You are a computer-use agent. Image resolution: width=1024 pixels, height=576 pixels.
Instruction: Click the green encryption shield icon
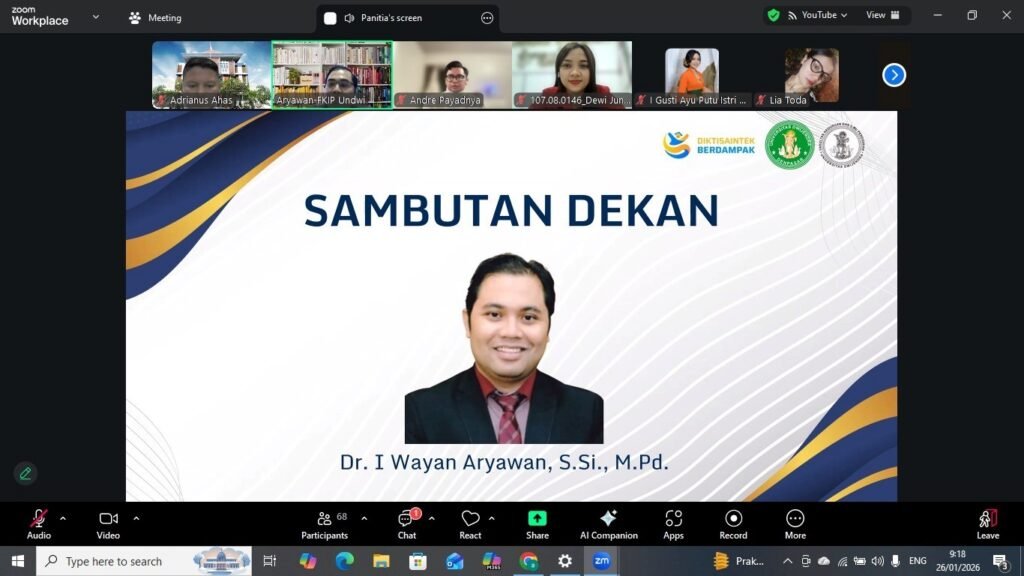773,15
